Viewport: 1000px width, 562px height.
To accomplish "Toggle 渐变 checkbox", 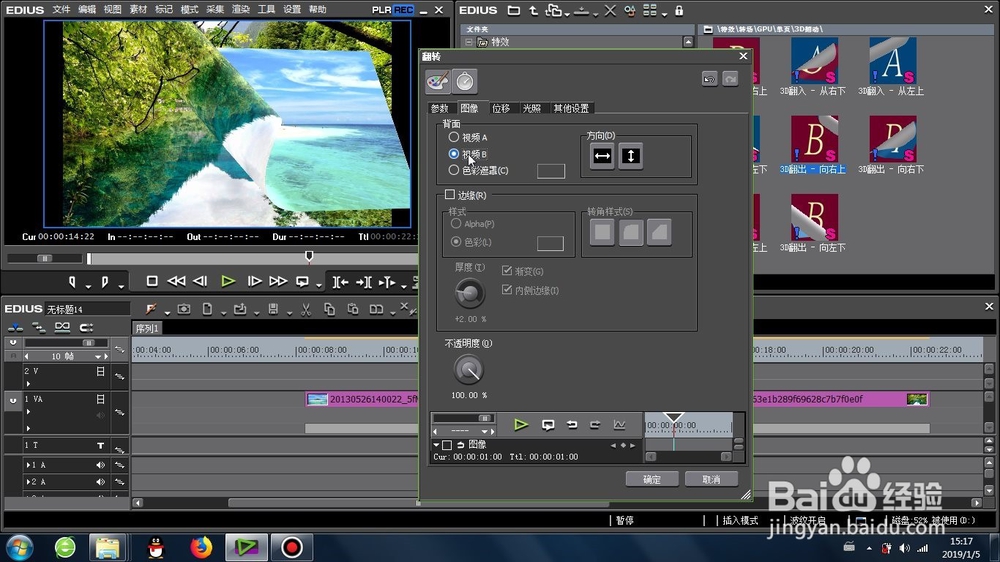I will pos(507,271).
